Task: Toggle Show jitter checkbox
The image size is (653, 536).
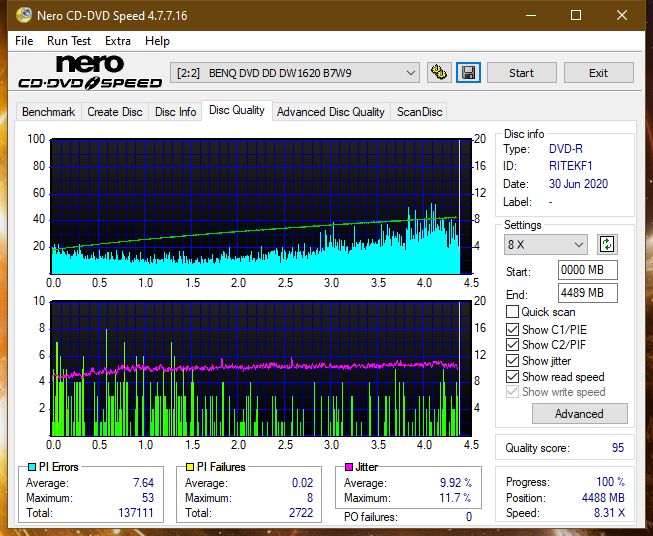Action: pyautogui.click(x=512, y=361)
